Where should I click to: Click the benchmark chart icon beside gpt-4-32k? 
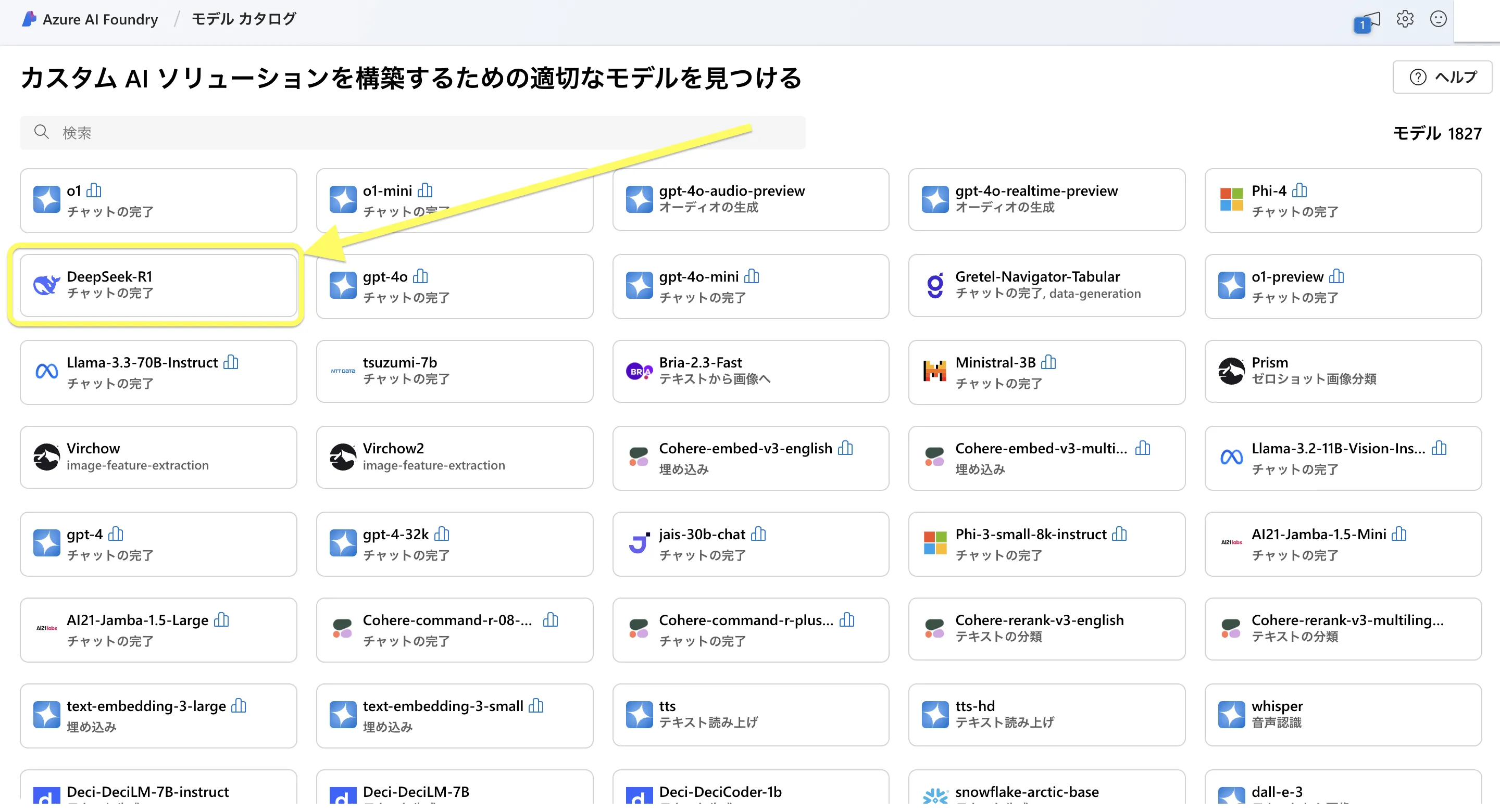click(x=442, y=534)
